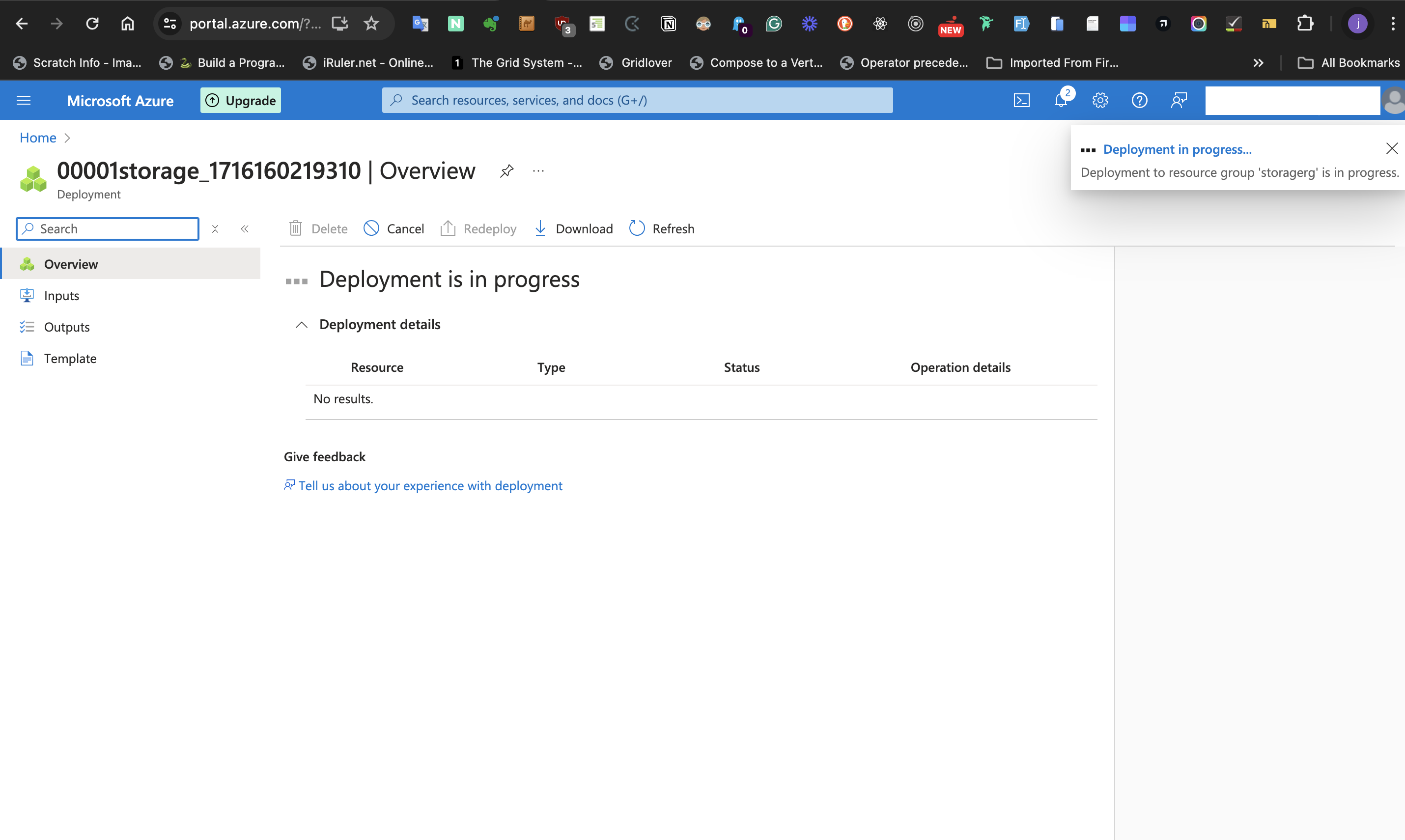Open the Azure portal hamburger menu
This screenshot has width=1405, height=840.
pos(23,100)
